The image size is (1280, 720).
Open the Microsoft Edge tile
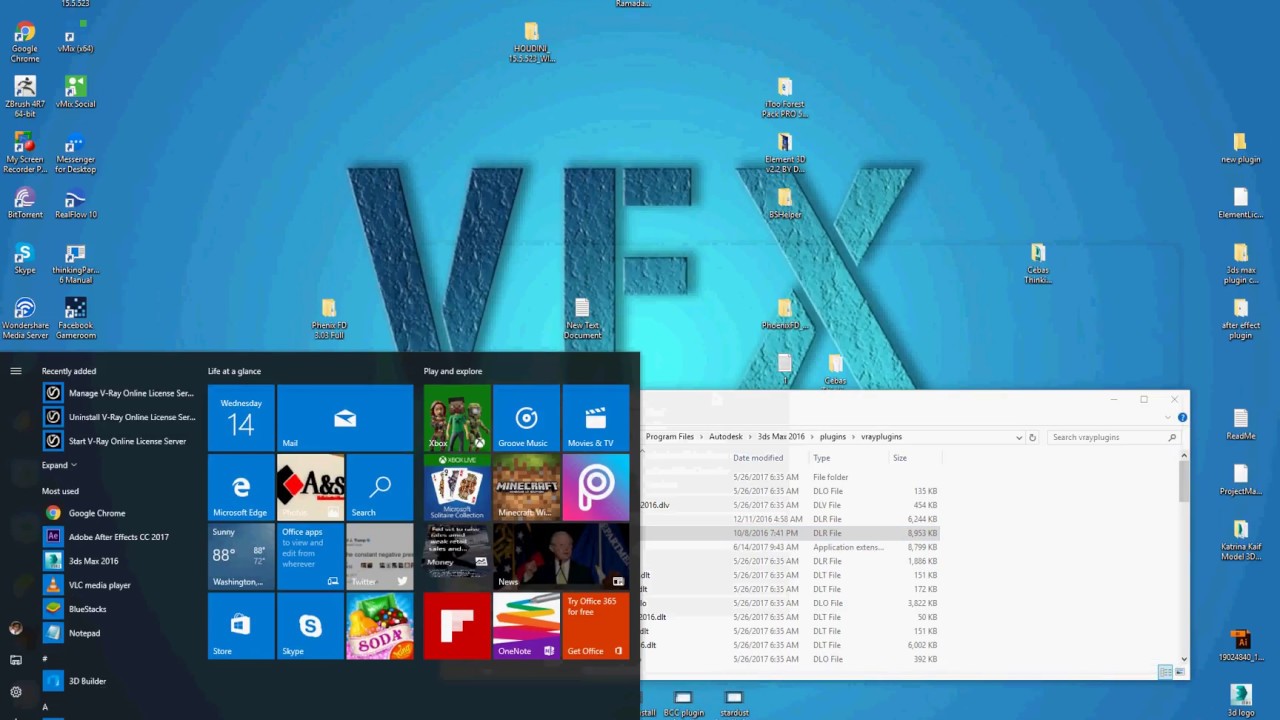pos(241,487)
